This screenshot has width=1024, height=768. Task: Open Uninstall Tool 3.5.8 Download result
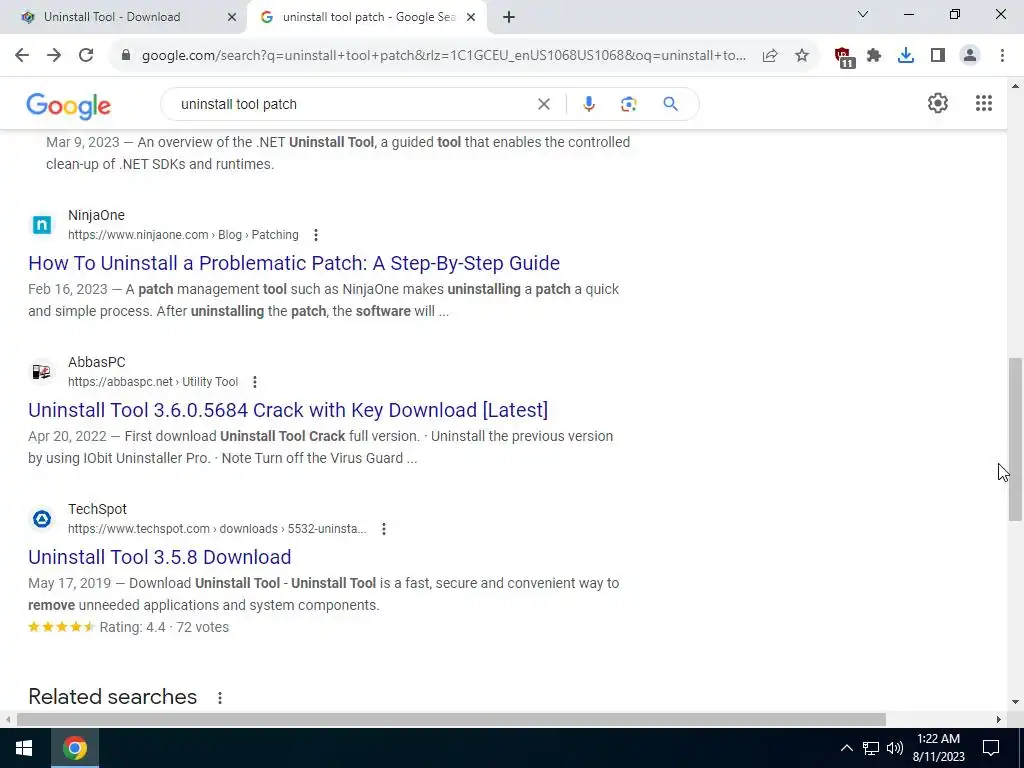click(x=159, y=557)
